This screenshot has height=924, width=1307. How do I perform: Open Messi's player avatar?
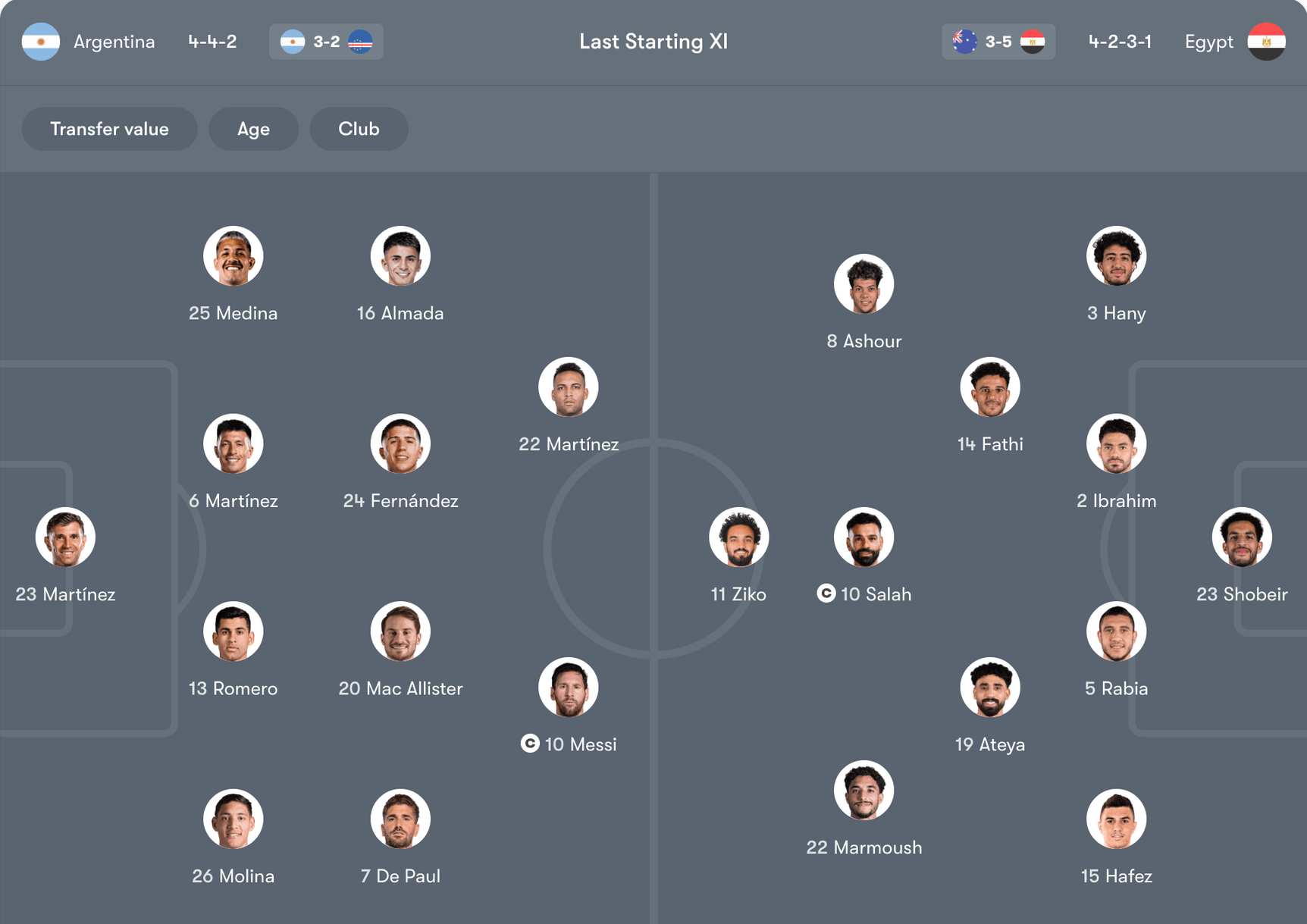pos(569,688)
